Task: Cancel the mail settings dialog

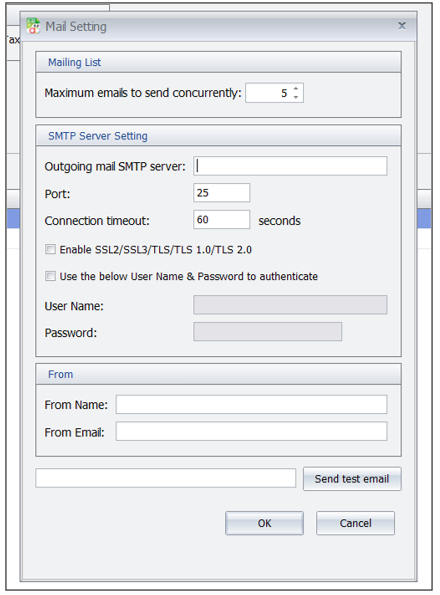Action: pyautogui.click(x=355, y=523)
